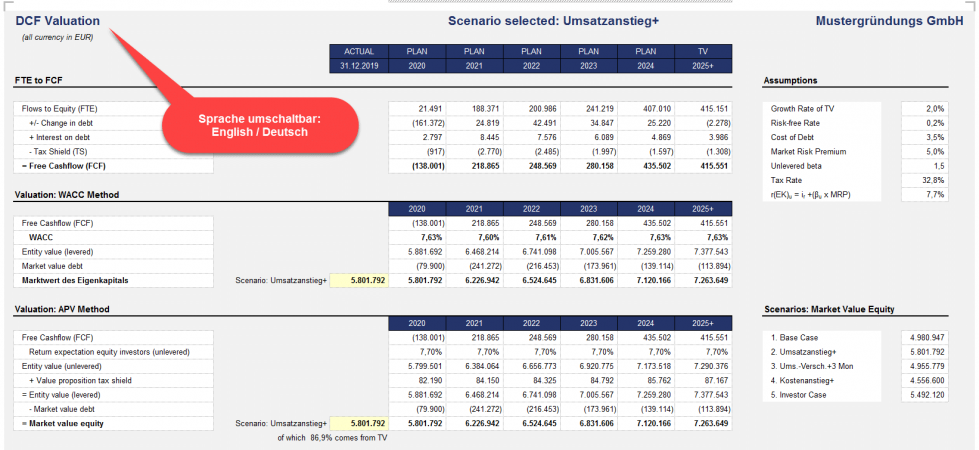Change the Market Risk Premium value
Screen dimensions: 979x450
click(x=922, y=151)
